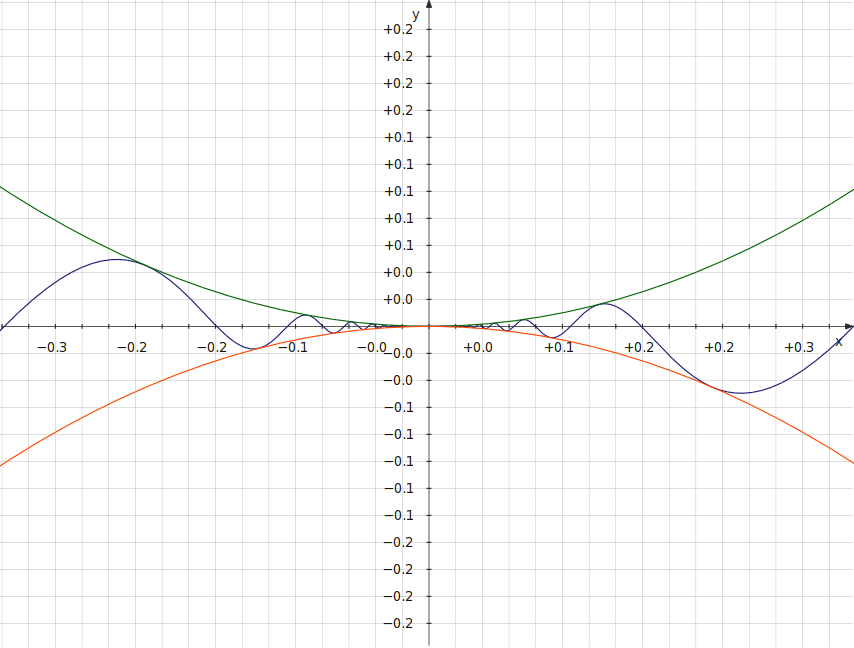Click the blue curve's trough left of −0.1

point(255,349)
